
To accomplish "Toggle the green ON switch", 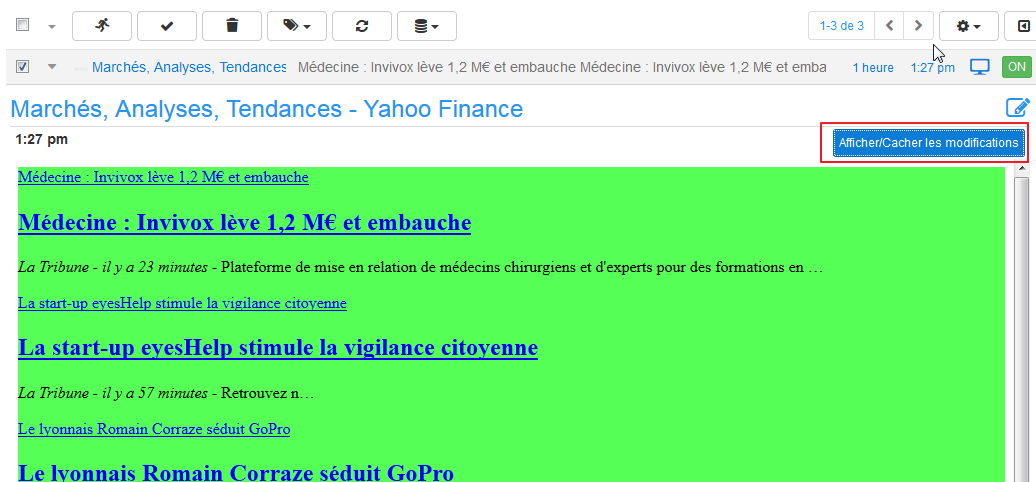I will click(1017, 67).
